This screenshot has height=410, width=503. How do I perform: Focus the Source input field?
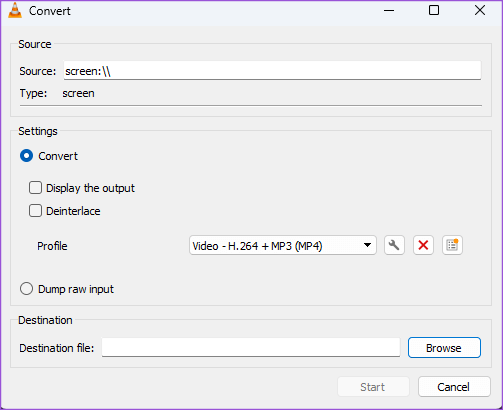pyautogui.click(x=272, y=70)
